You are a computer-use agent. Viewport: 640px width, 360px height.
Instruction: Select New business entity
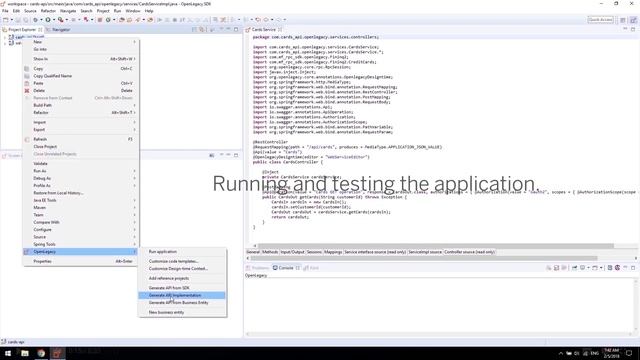(182, 312)
